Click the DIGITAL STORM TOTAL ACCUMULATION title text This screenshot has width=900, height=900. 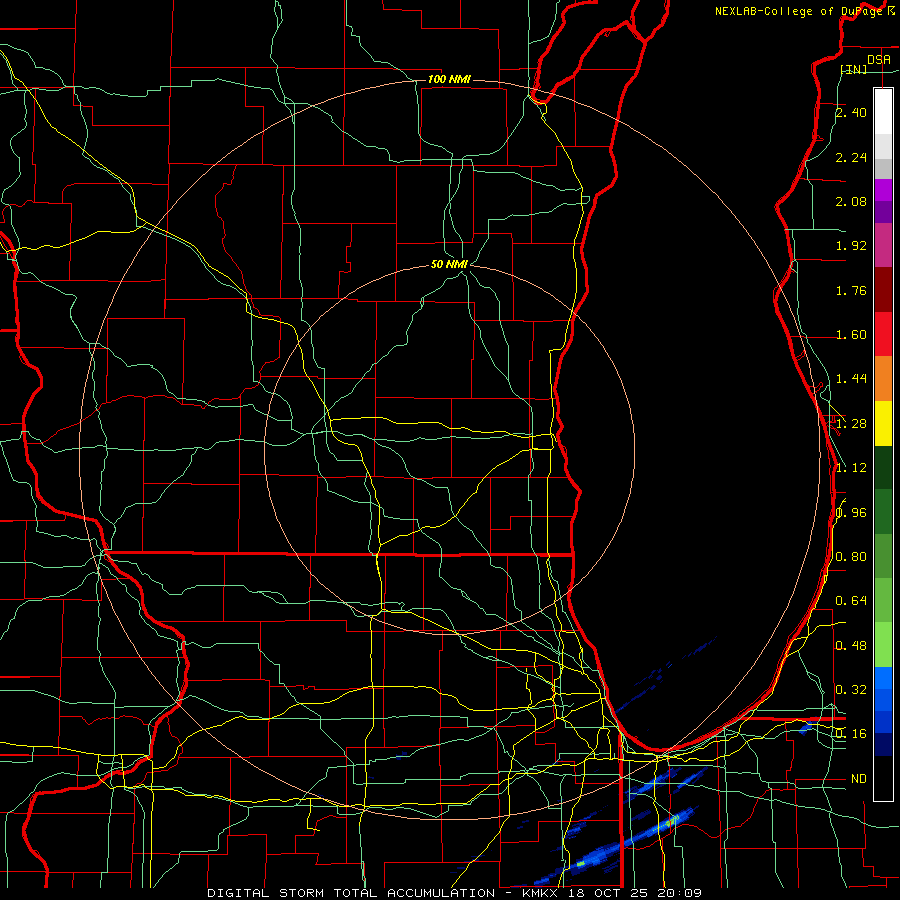[x=351, y=893]
